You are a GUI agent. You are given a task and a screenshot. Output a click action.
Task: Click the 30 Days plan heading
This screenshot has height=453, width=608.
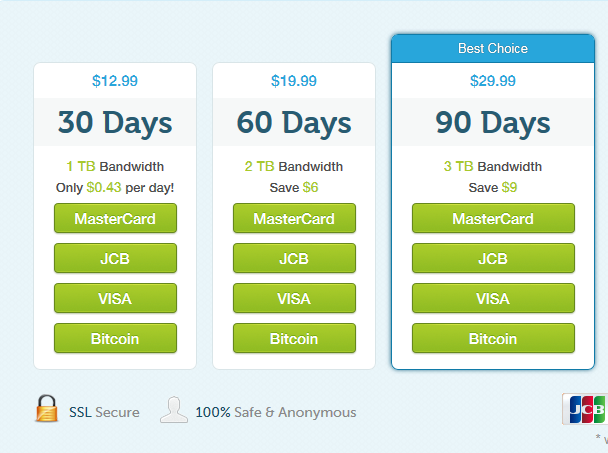115,122
